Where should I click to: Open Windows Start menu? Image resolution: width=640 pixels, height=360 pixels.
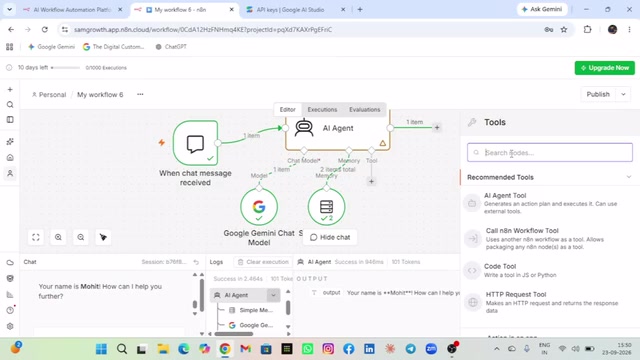pos(101,349)
